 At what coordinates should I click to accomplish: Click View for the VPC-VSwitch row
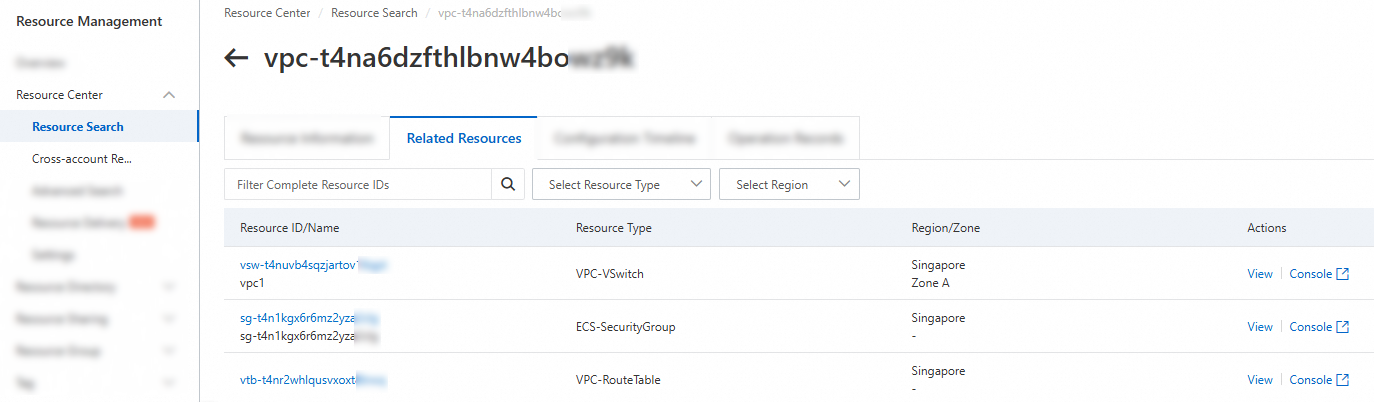click(x=1260, y=274)
